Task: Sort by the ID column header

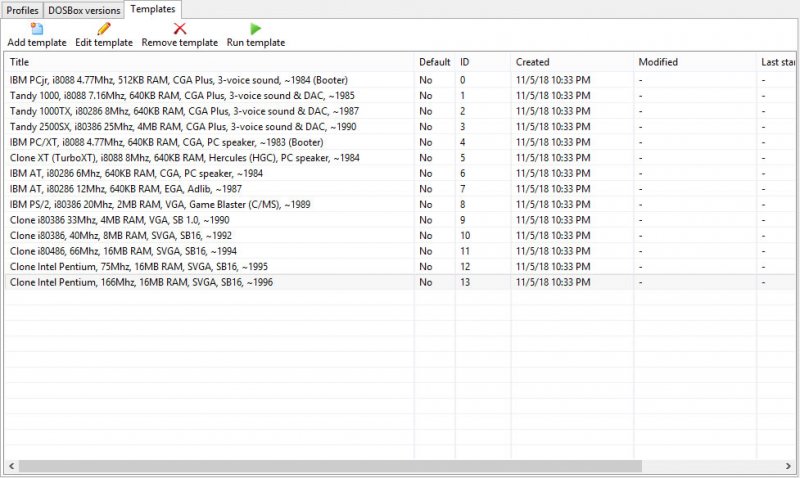Action: (x=483, y=62)
